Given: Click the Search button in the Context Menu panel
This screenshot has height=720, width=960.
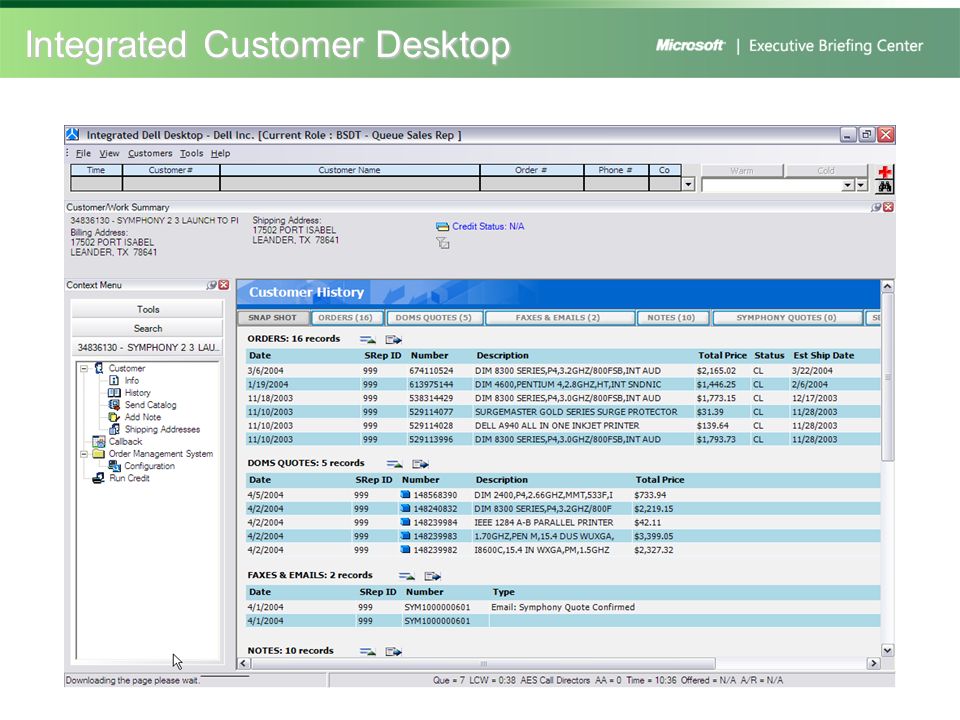Looking at the screenshot, I should tap(148, 328).
